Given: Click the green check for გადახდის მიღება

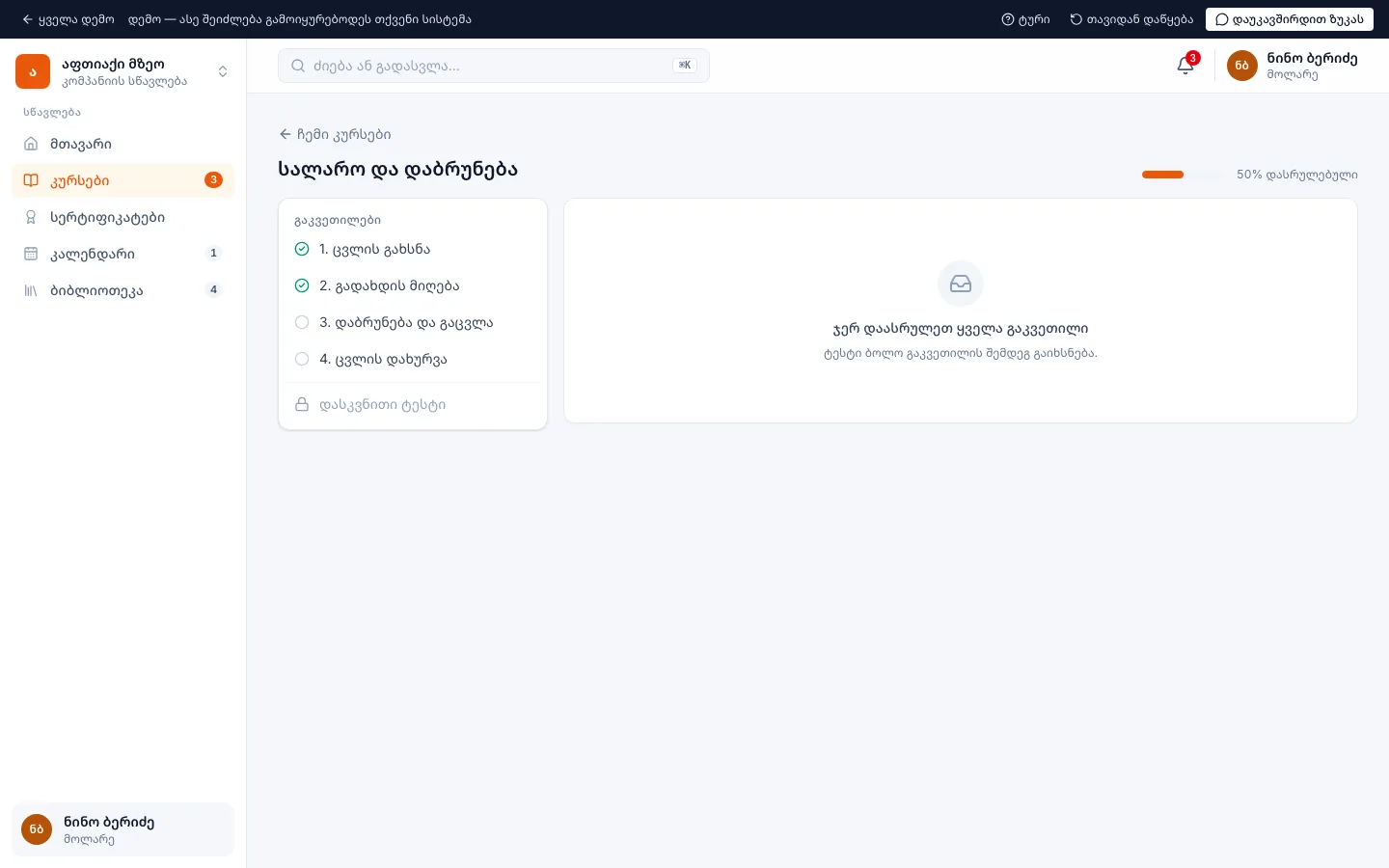Looking at the screenshot, I should [302, 285].
